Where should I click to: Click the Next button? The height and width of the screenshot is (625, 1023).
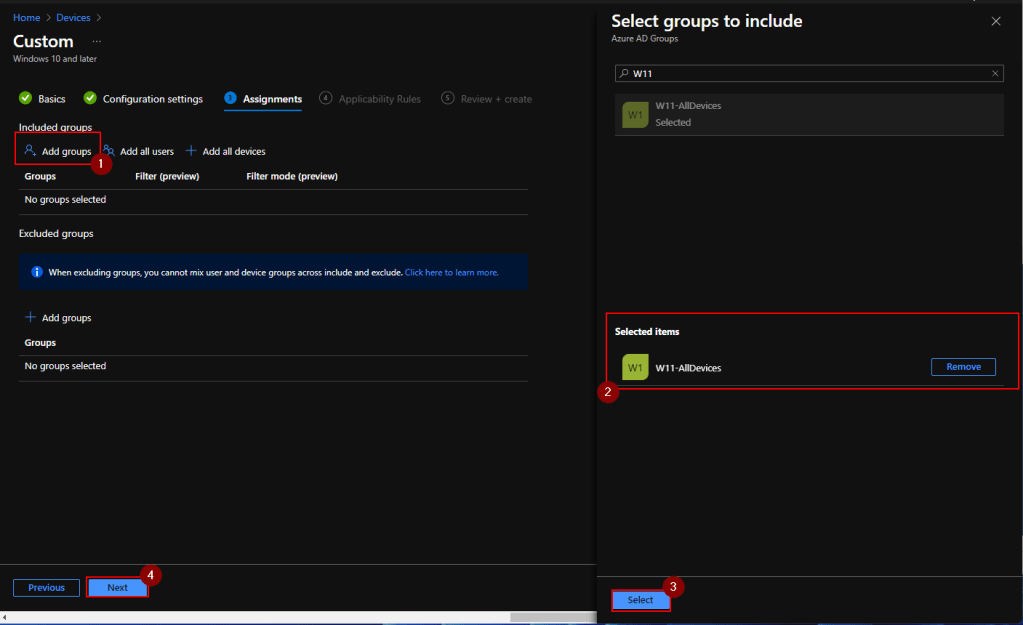point(117,587)
